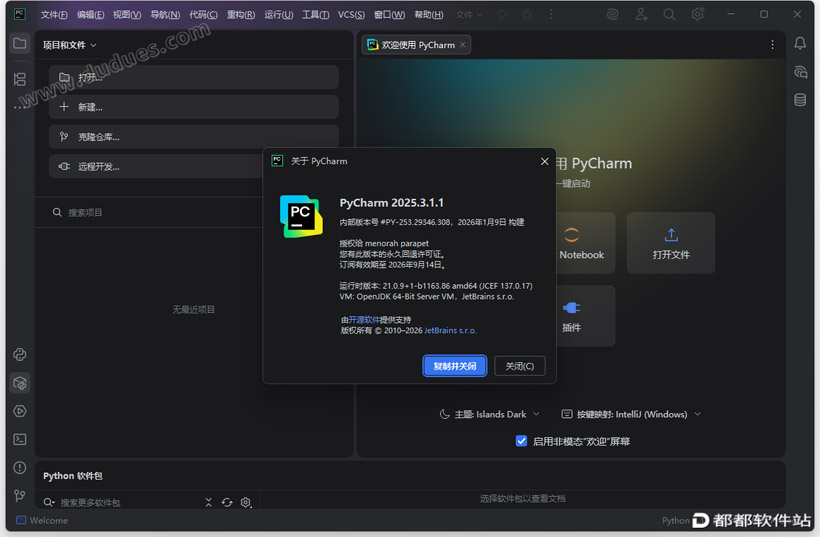
Task: Open the Code menu
Action: click(x=203, y=15)
